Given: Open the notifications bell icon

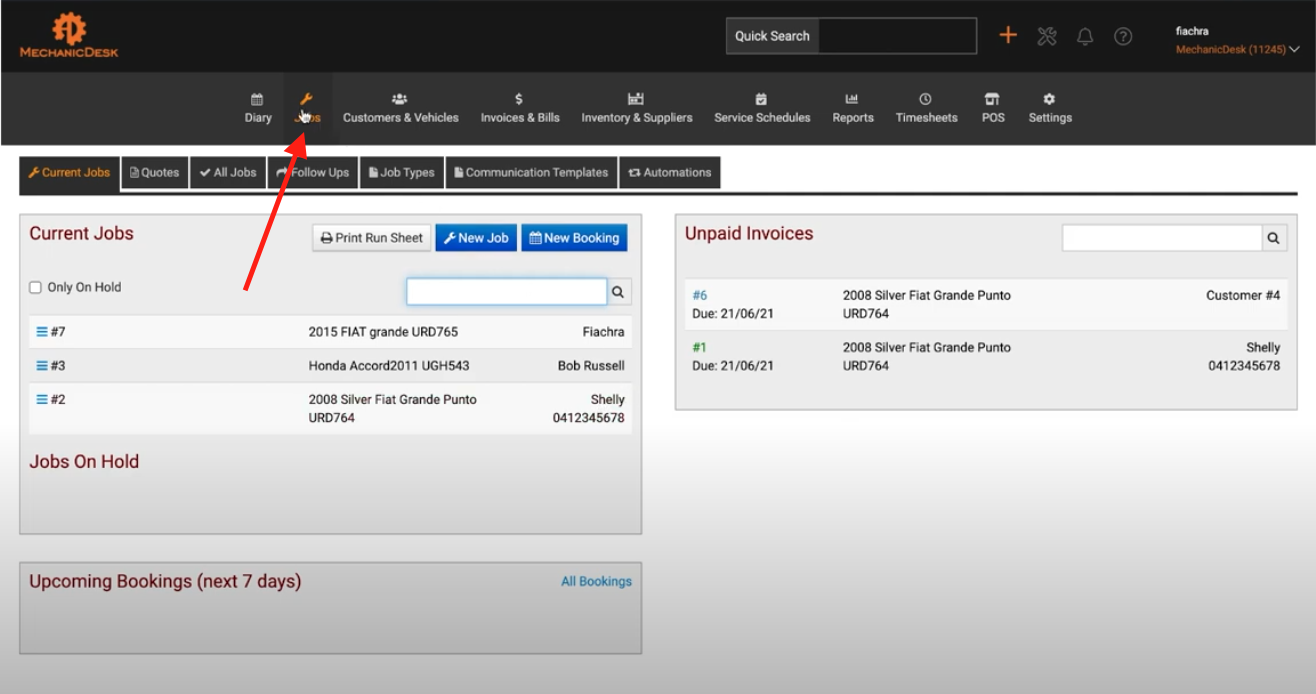Looking at the screenshot, I should coord(1085,36).
